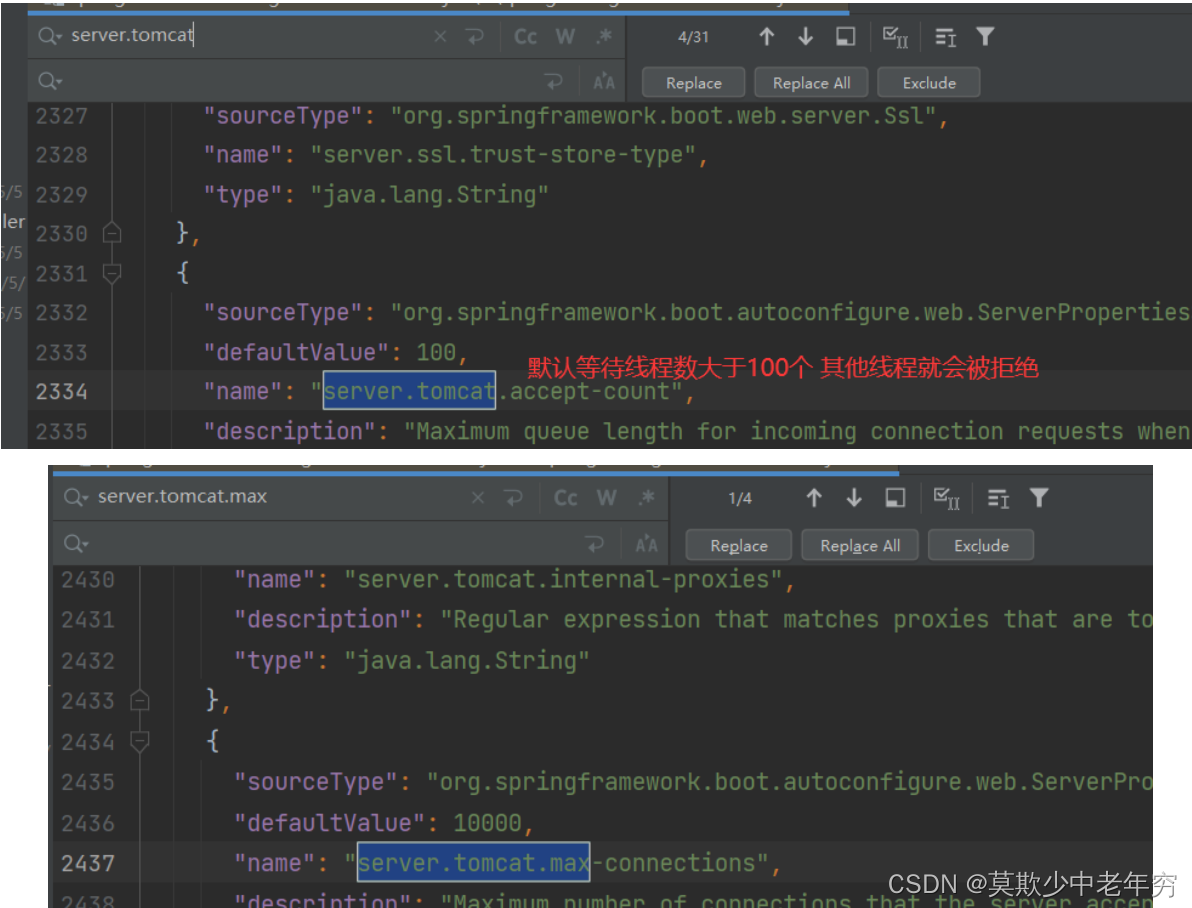Collapse code block at line 2434

point(139,741)
